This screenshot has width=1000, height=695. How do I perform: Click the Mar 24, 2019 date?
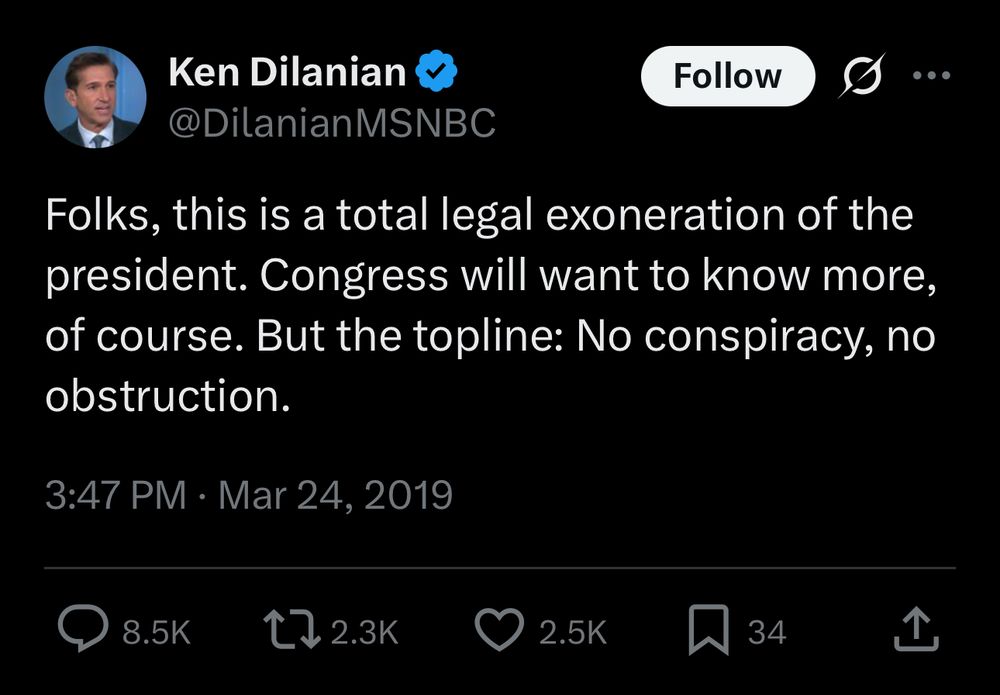click(335, 496)
